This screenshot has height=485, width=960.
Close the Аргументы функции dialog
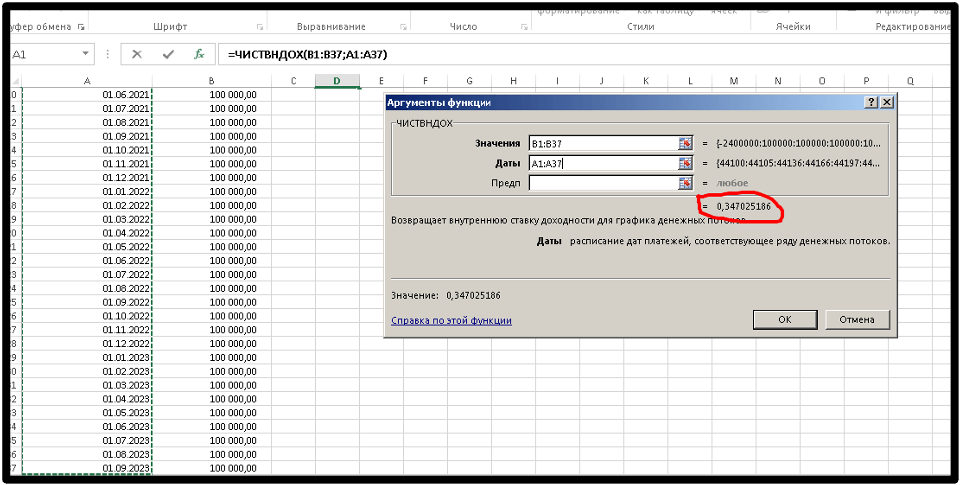pyautogui.click(x=886, y=102)
